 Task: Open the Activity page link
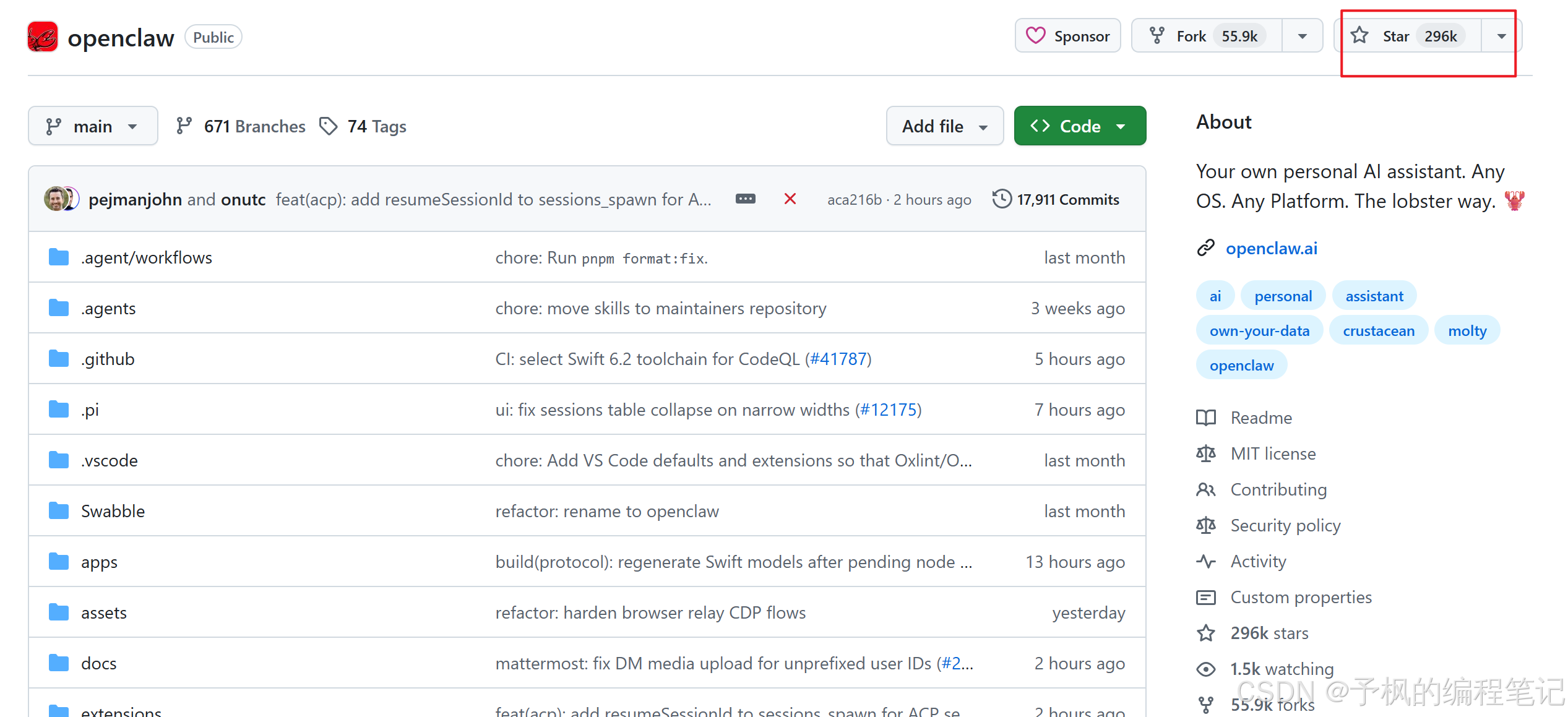click(1257, 561)
